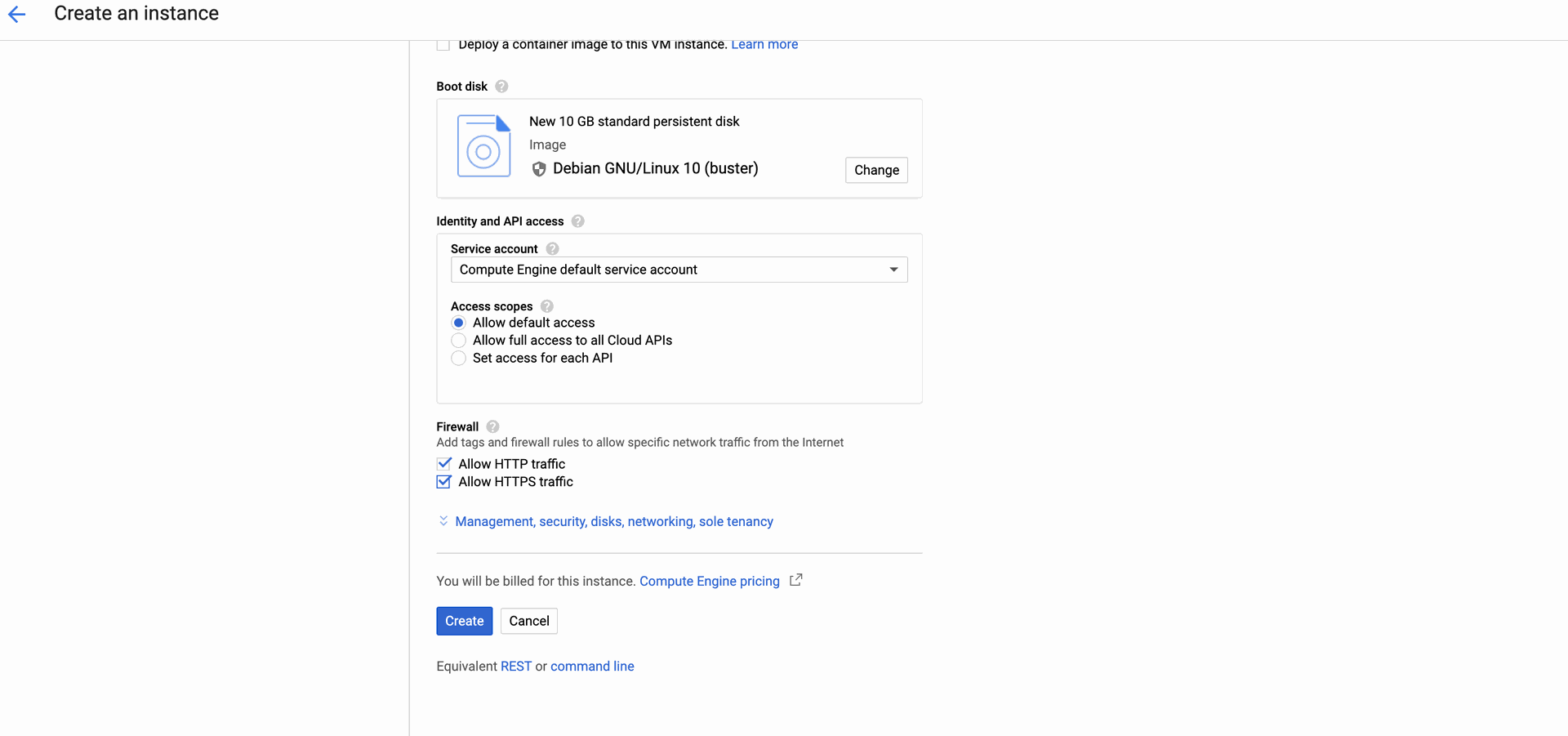
Task: Open Boot disk help icon
Action: click(x=501, y=87)
